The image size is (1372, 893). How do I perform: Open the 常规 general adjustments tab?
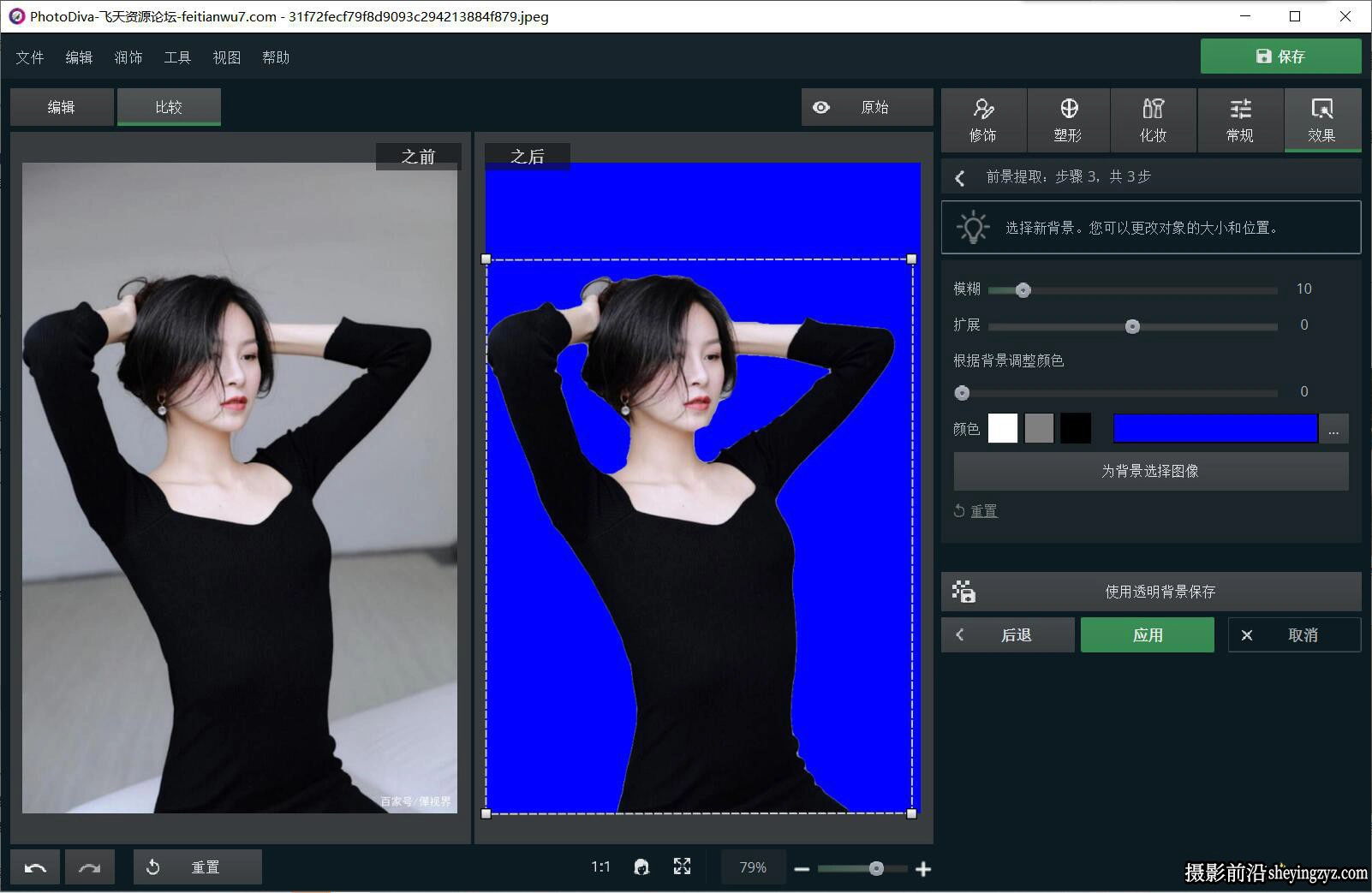coord(1239,120)
